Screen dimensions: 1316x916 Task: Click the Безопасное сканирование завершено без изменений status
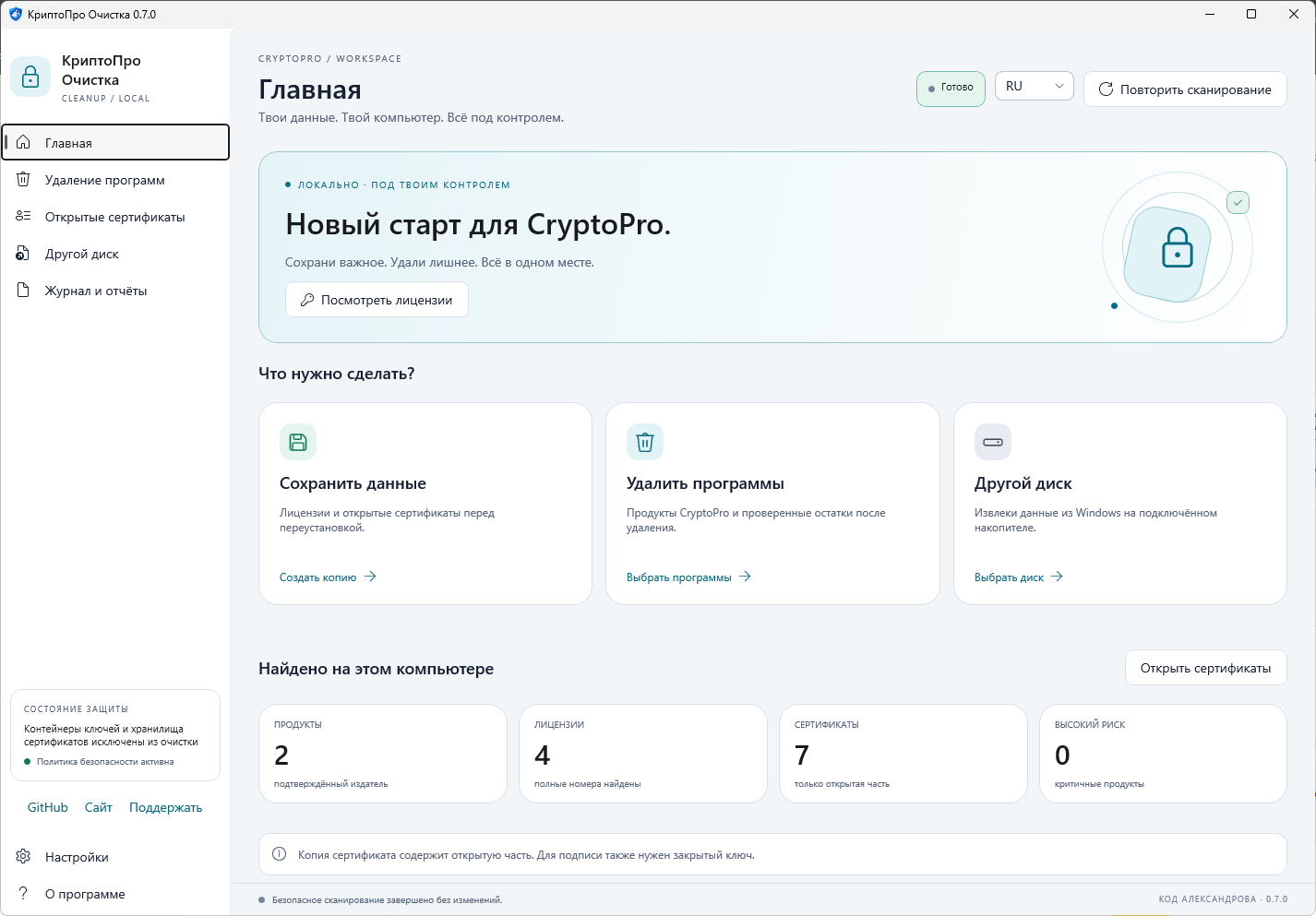coord(387,899)
